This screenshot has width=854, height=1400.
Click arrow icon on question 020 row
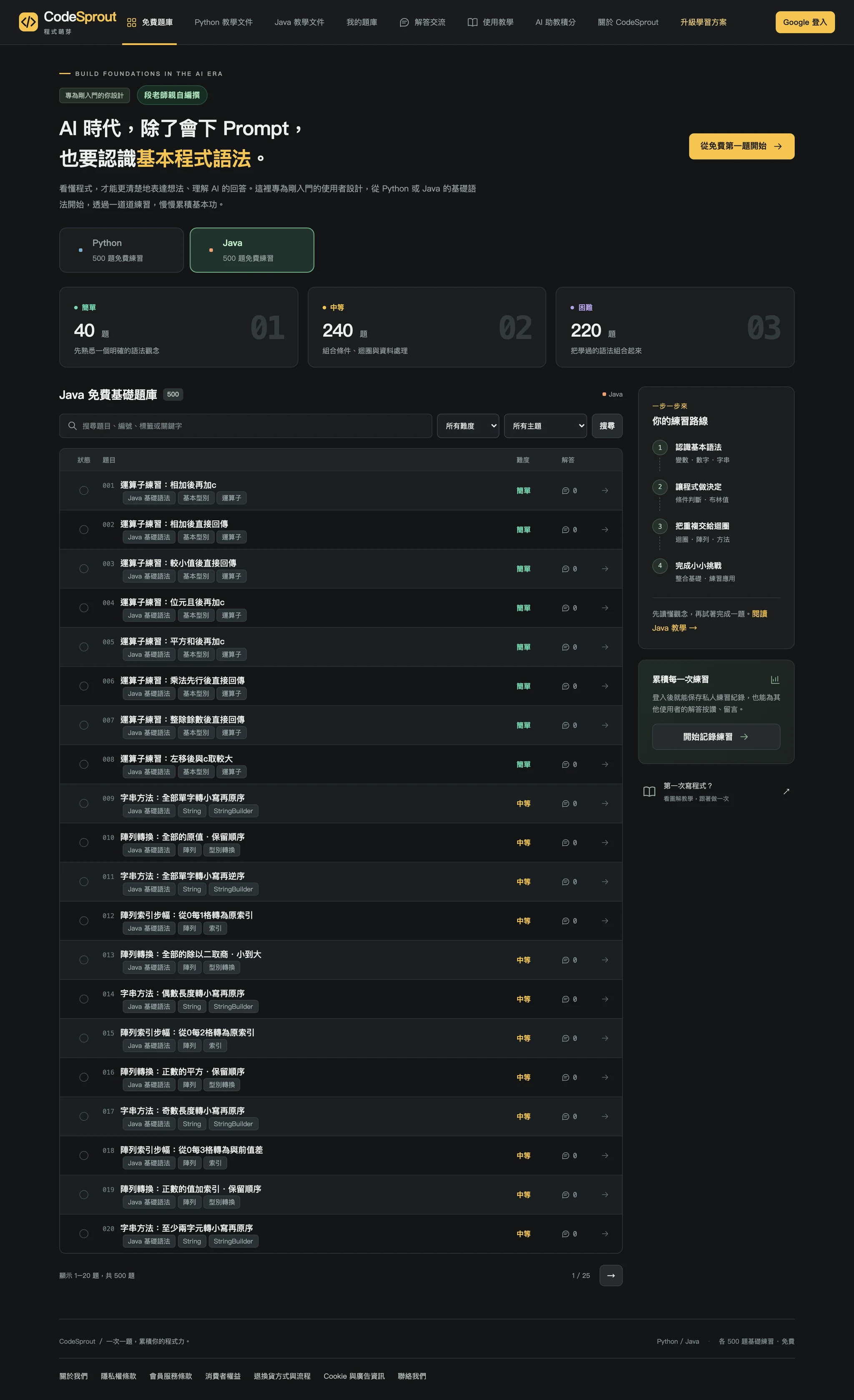coord(605,1234)
